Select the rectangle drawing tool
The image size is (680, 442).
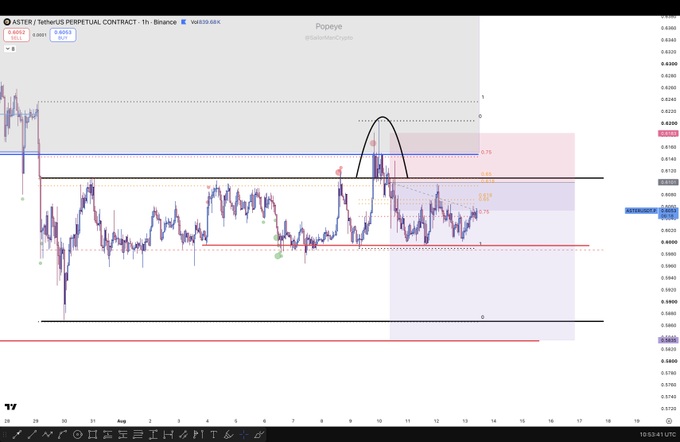[x=92, y=434]
